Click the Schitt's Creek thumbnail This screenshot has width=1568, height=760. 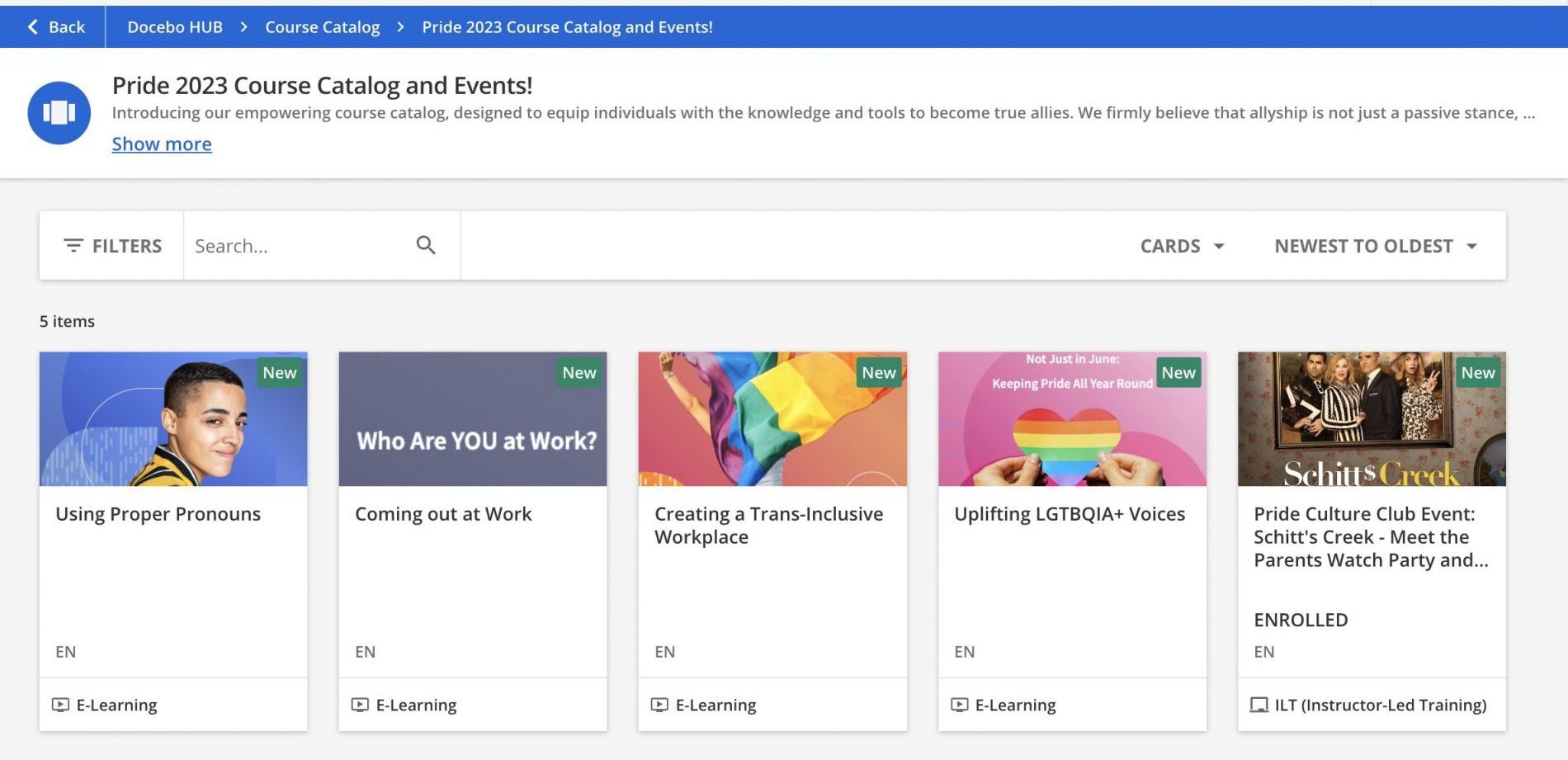(1372, 419)
